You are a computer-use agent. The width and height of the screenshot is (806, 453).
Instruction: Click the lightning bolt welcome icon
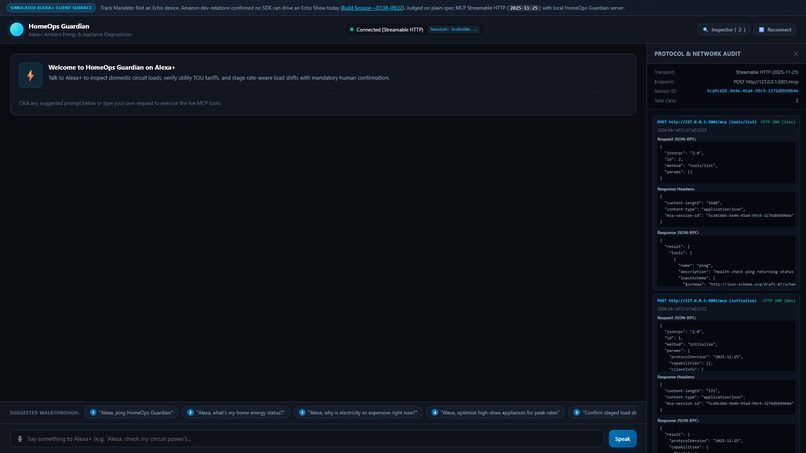[30, 75]
